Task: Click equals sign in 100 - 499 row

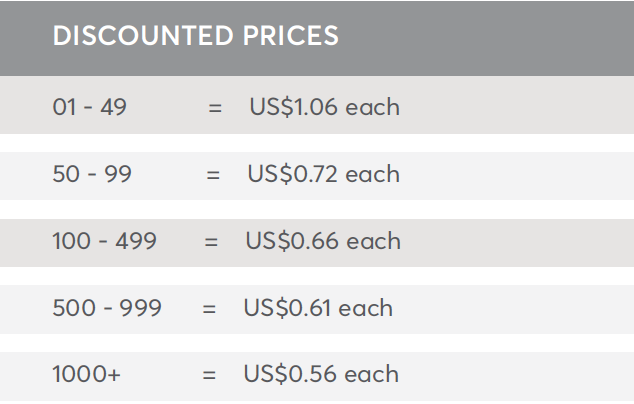Action: pos(211,242)
